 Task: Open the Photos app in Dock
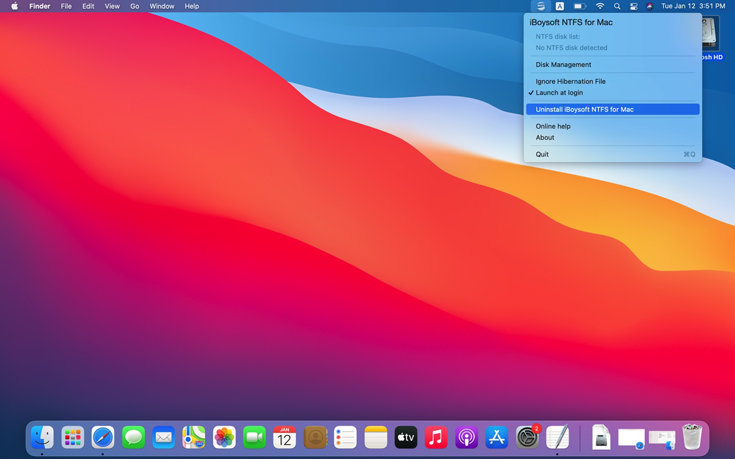(x=224, y=437)
